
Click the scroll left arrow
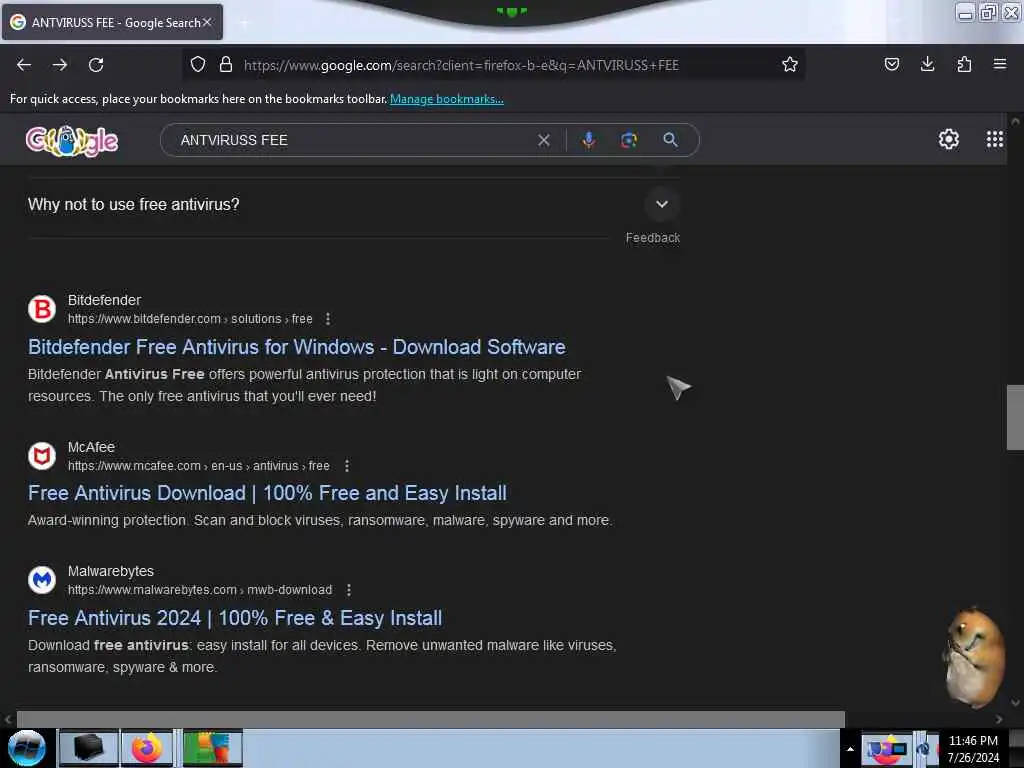pyautogui.click(x=8, y=719)
